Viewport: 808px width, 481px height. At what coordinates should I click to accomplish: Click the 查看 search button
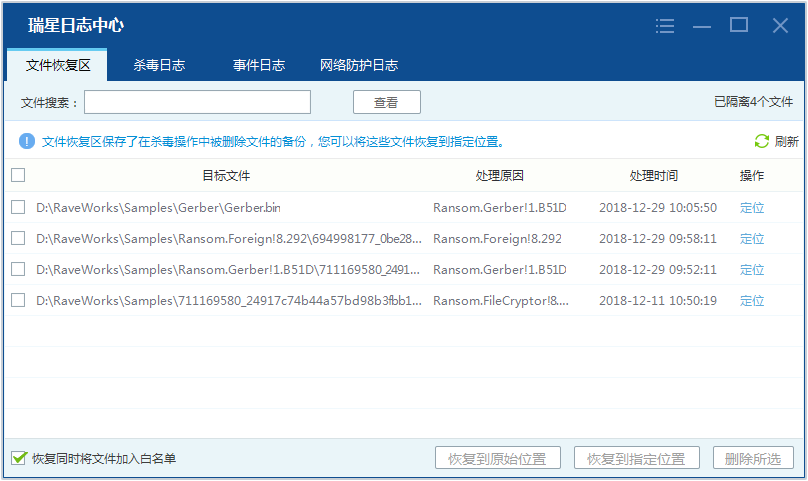click(386, 102)
